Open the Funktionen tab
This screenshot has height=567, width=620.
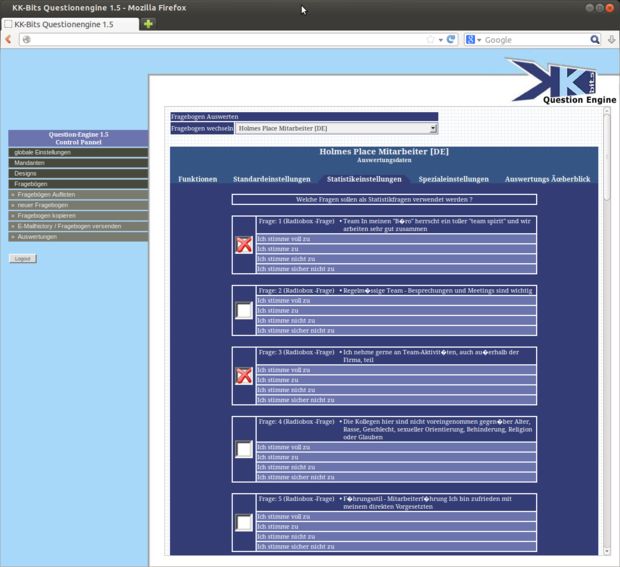(x=198, y=179)
